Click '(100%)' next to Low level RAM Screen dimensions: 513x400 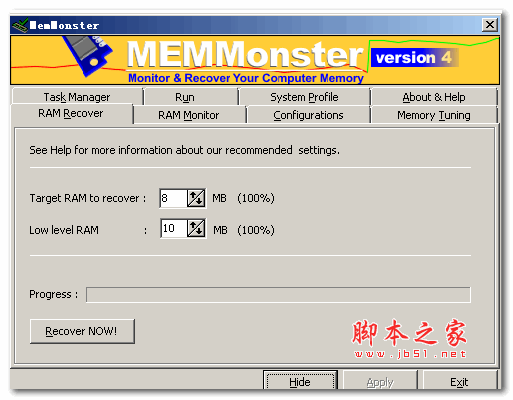256,230
